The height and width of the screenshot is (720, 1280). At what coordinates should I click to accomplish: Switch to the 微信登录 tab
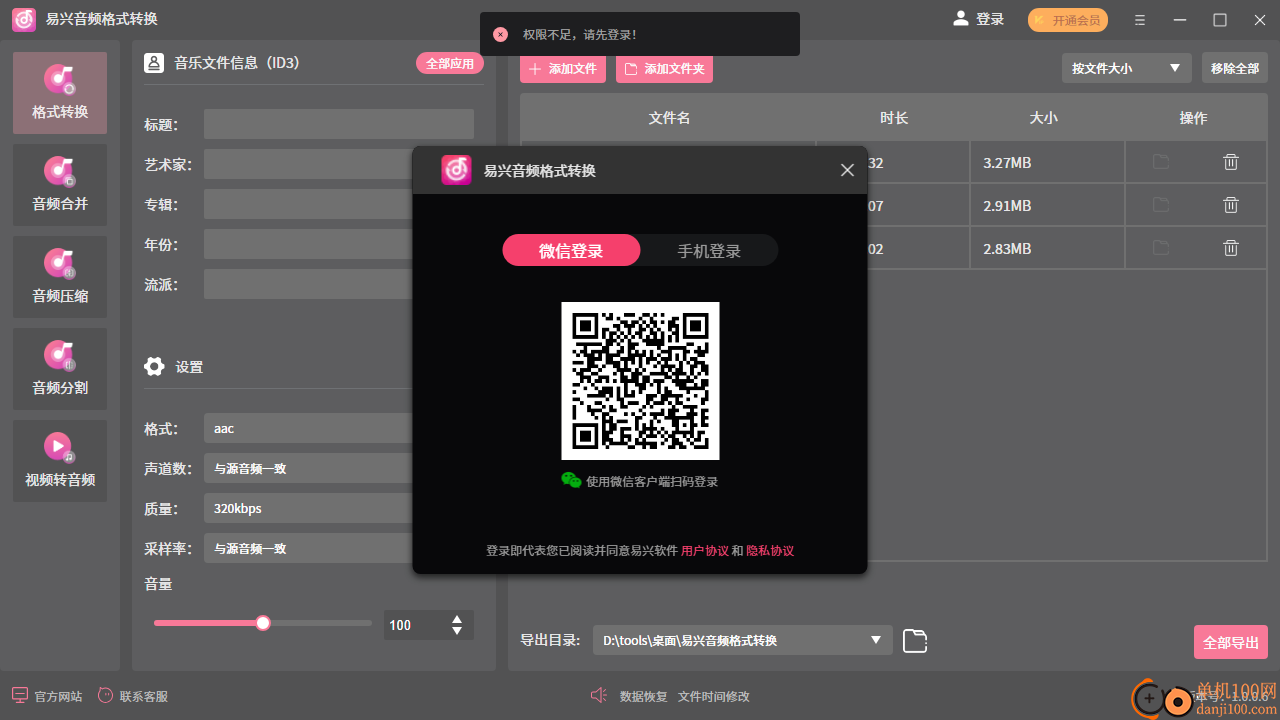click(571, 250)
